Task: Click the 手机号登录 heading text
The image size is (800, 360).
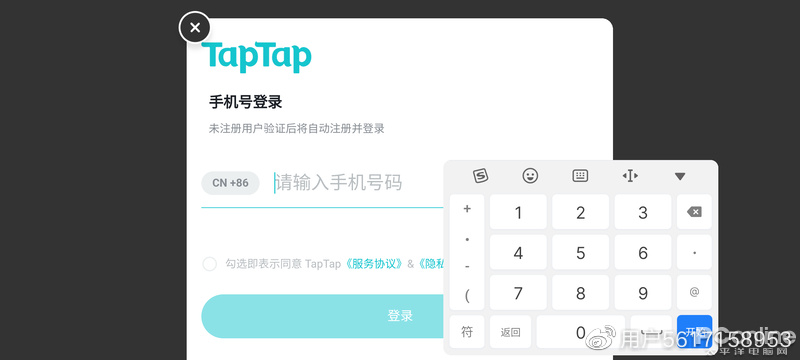Action: tap(245, 102)
